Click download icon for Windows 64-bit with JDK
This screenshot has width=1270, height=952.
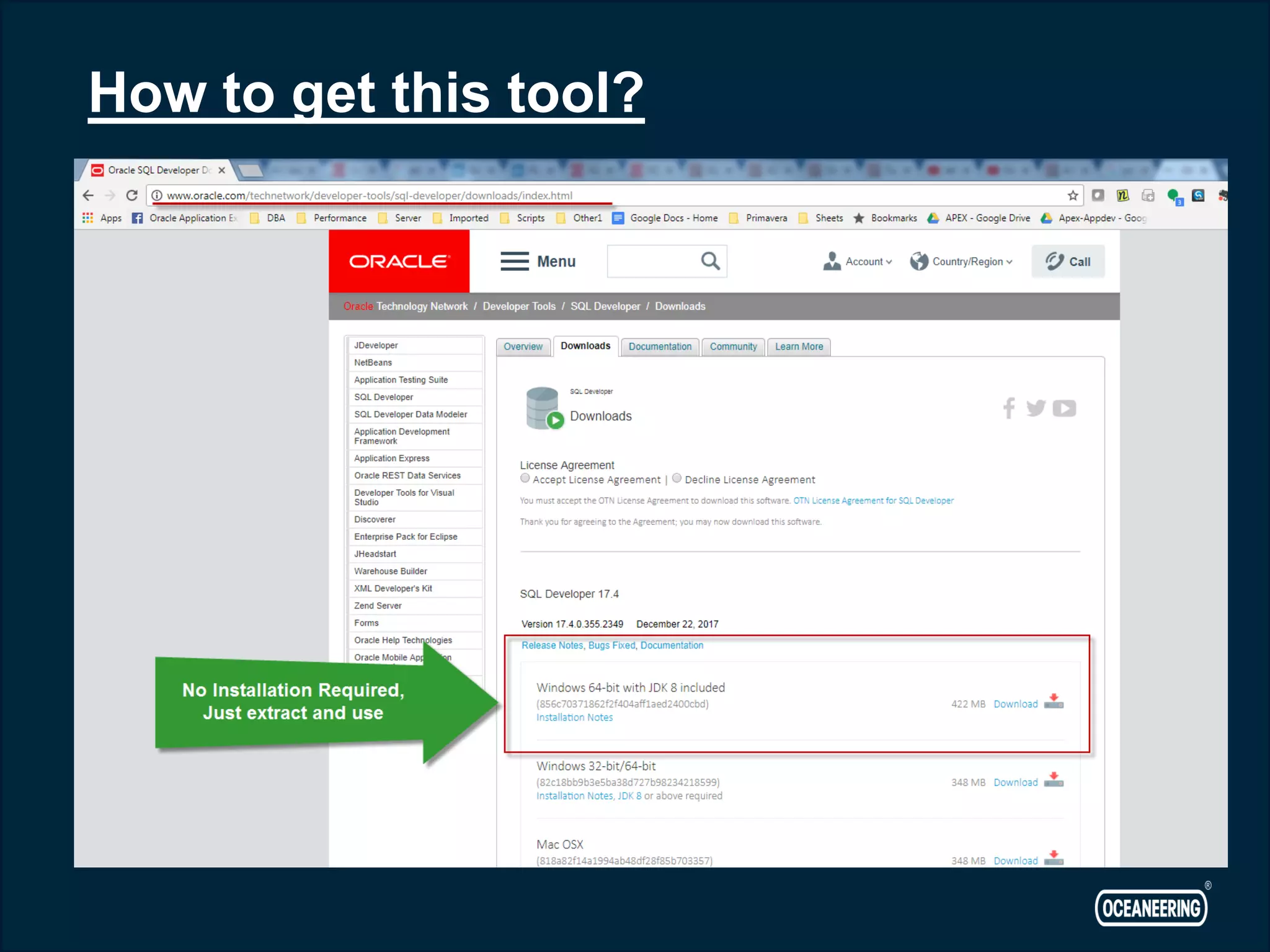[x=1054, y=702]
